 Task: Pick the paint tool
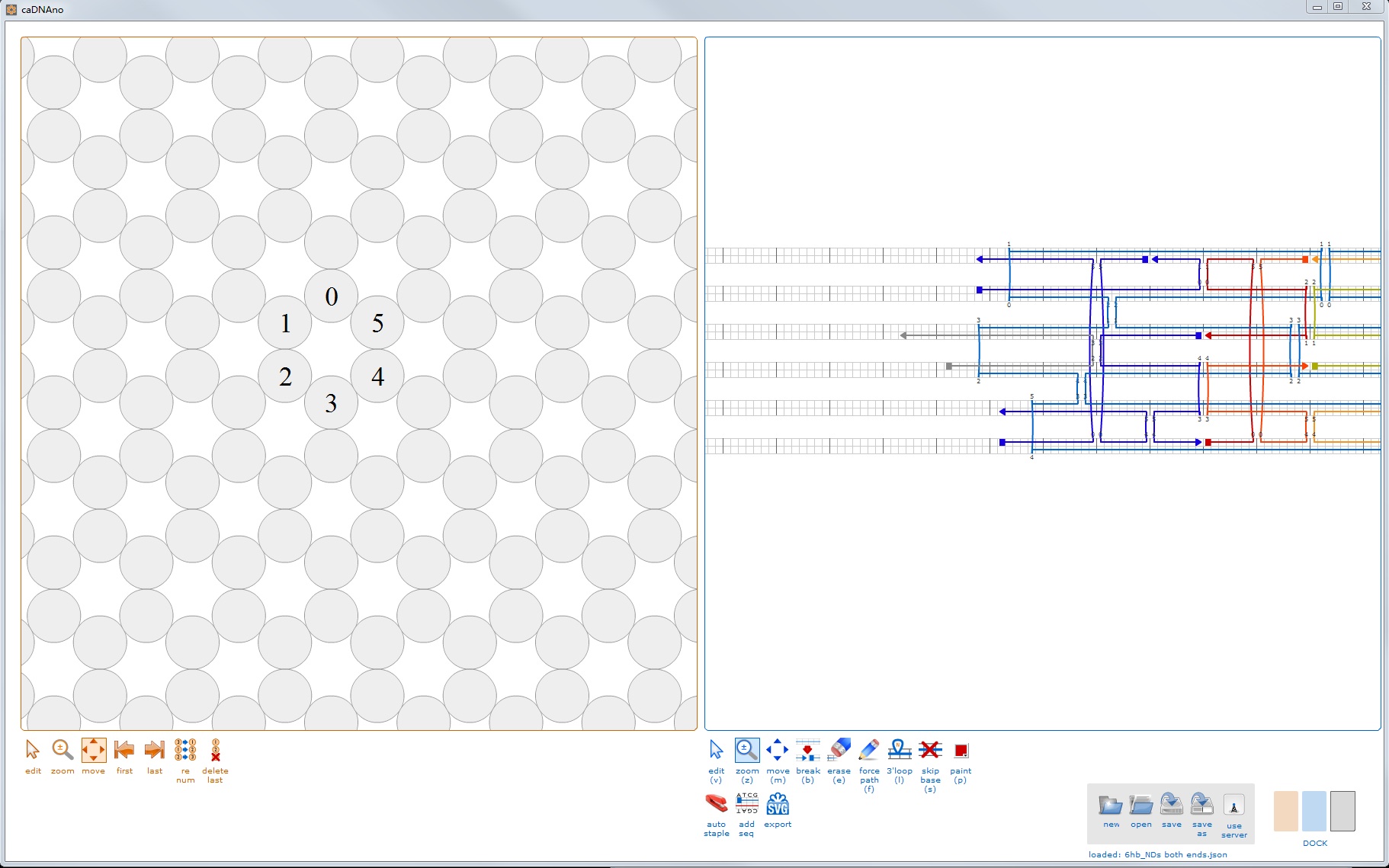pyautogui.click(x=961, y=751)
